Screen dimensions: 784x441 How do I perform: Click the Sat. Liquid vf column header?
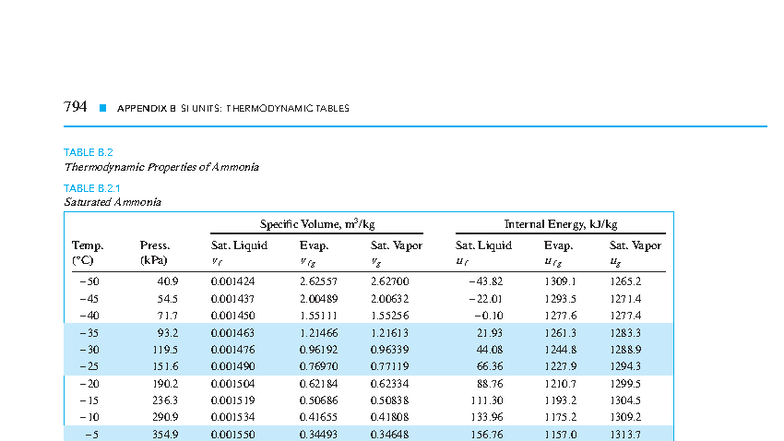click(x=239, y=253)
